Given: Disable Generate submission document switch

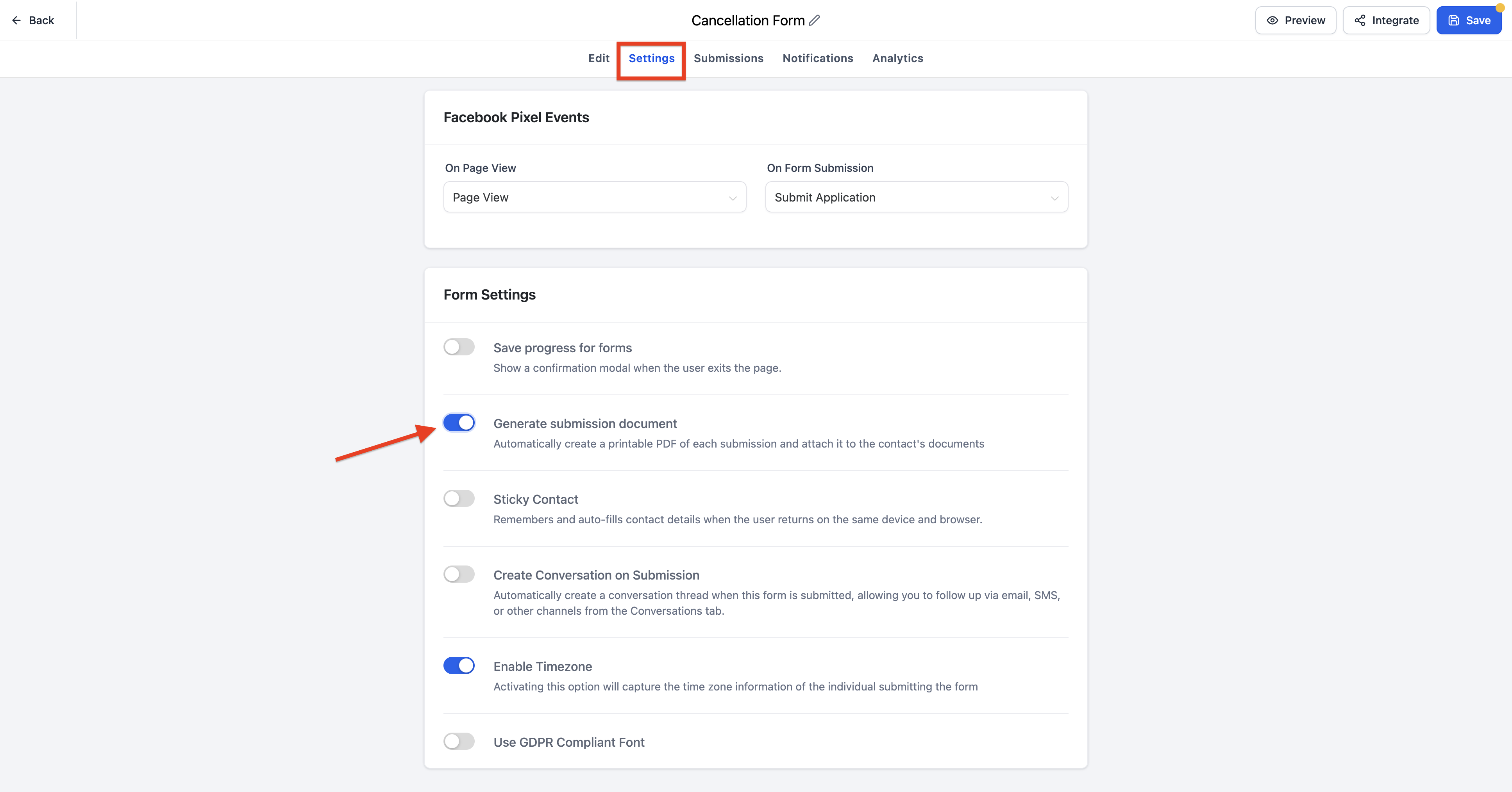Looking at the screenshot, I should [459, 423].
